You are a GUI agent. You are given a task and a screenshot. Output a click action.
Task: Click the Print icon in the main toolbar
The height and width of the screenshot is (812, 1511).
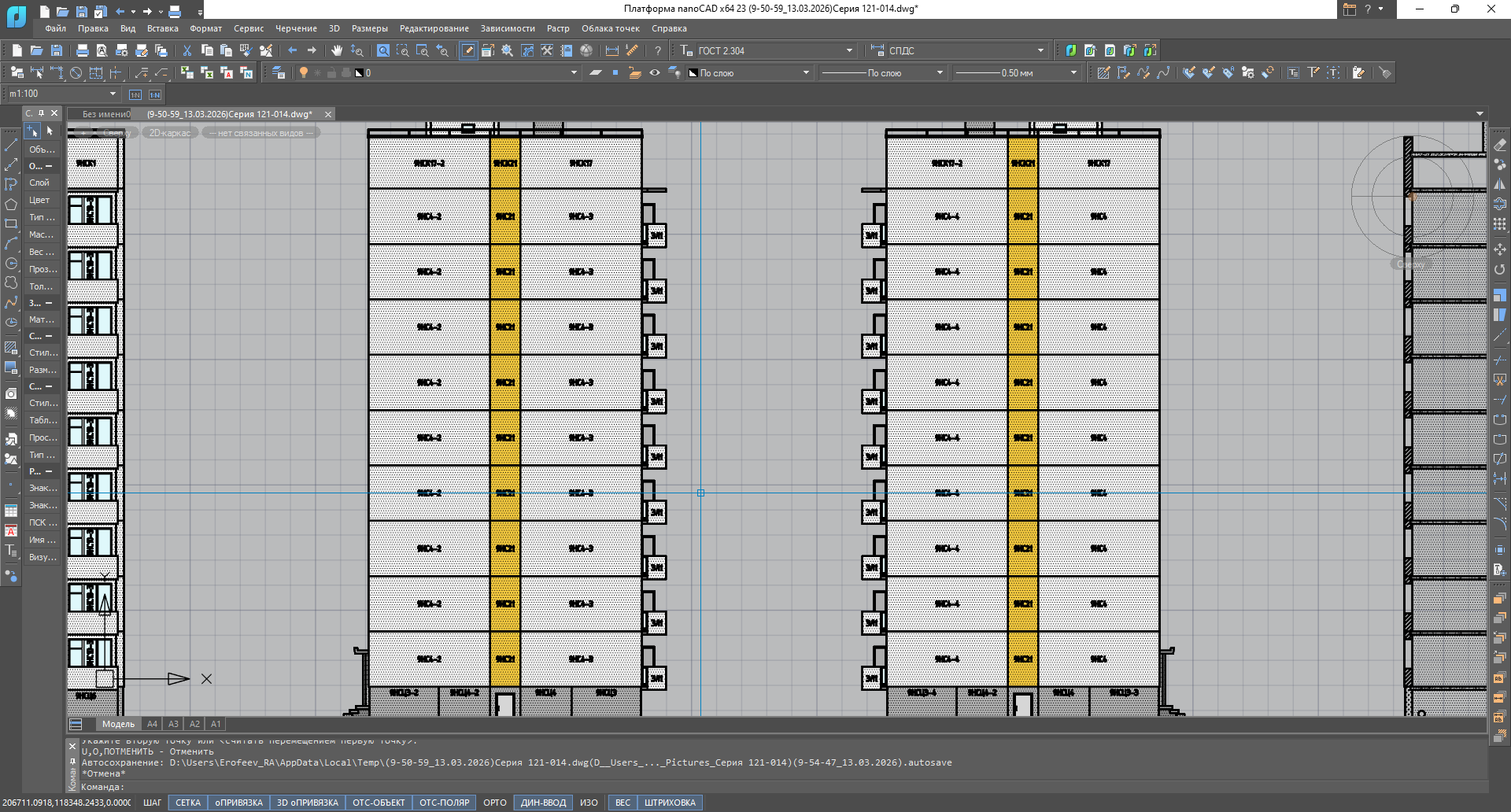coord(83,50)
